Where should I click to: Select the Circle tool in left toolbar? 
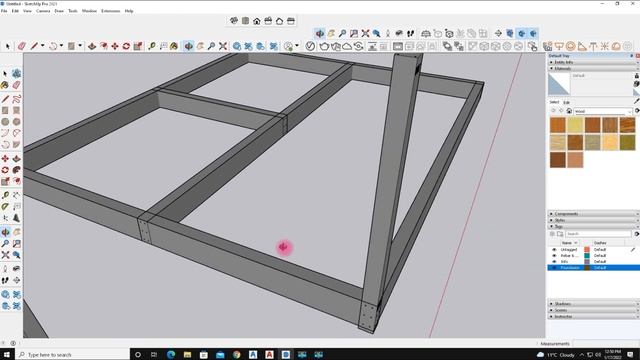coord(5,122)
